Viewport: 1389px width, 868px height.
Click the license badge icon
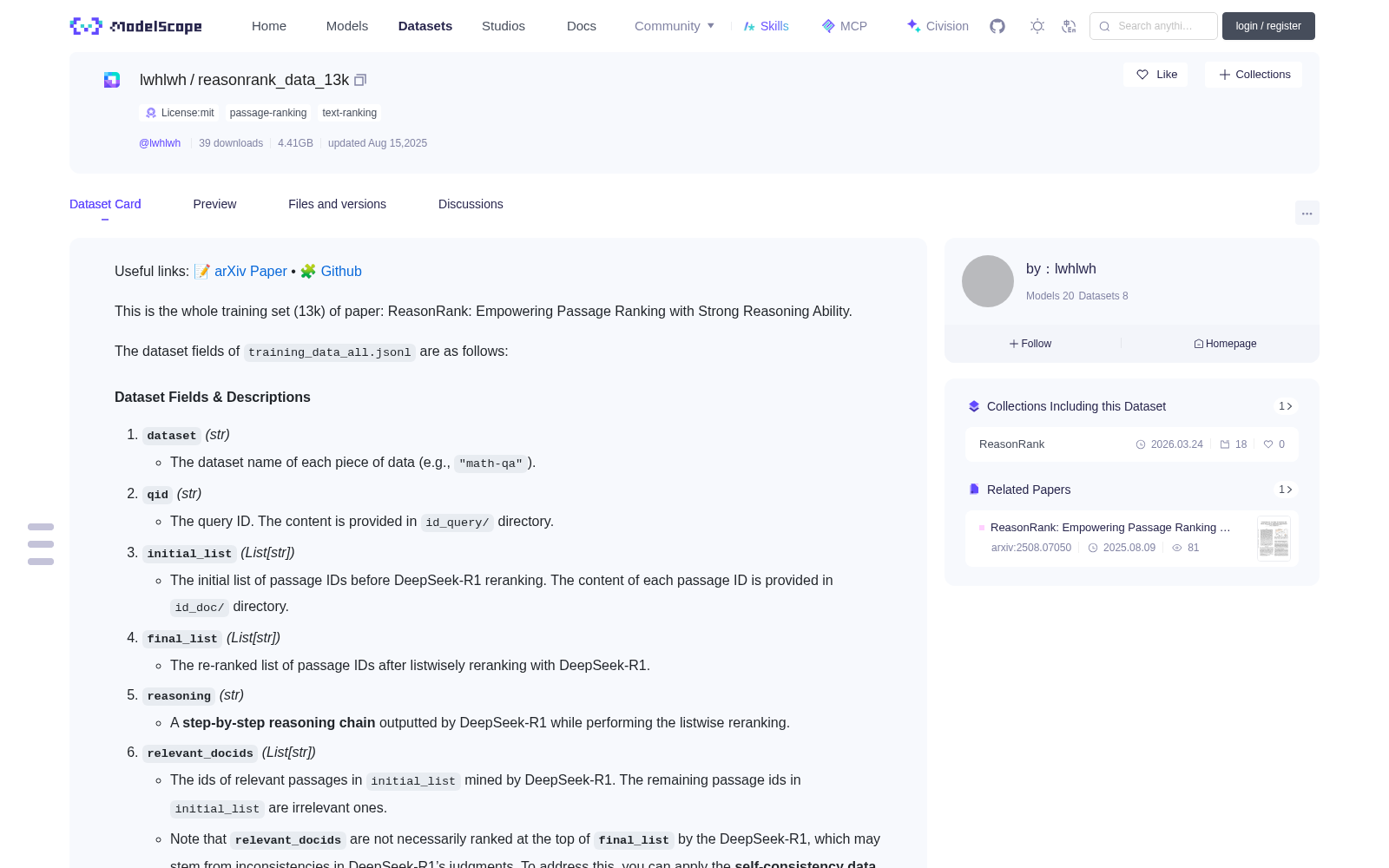151,113
